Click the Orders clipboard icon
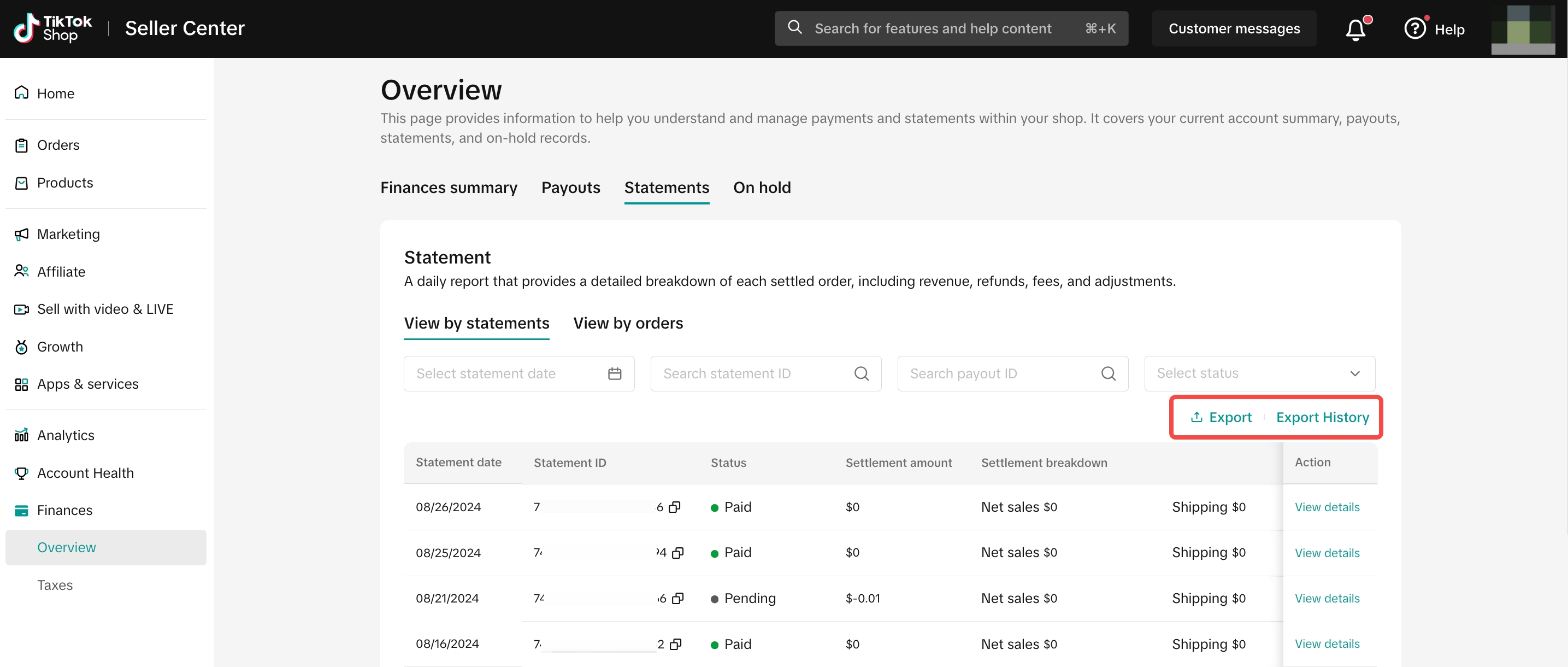The image size is (1568, 667). click(x=21, y=145)
